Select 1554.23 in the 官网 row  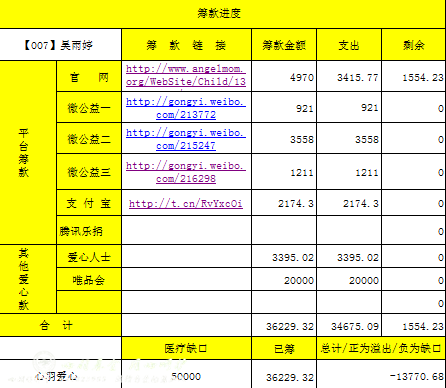coord(414,76)
